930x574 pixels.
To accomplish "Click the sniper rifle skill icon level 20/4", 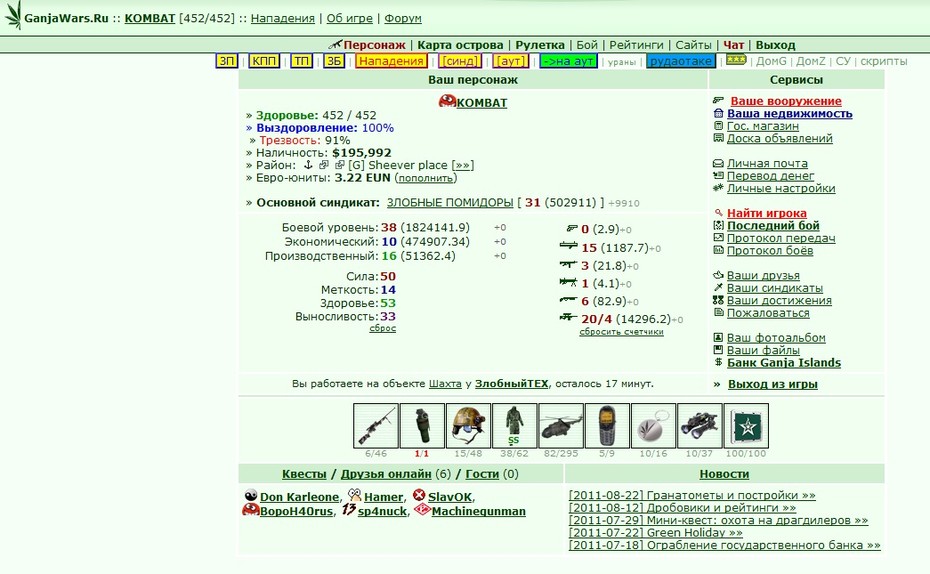I will click(x=568, y=317).
